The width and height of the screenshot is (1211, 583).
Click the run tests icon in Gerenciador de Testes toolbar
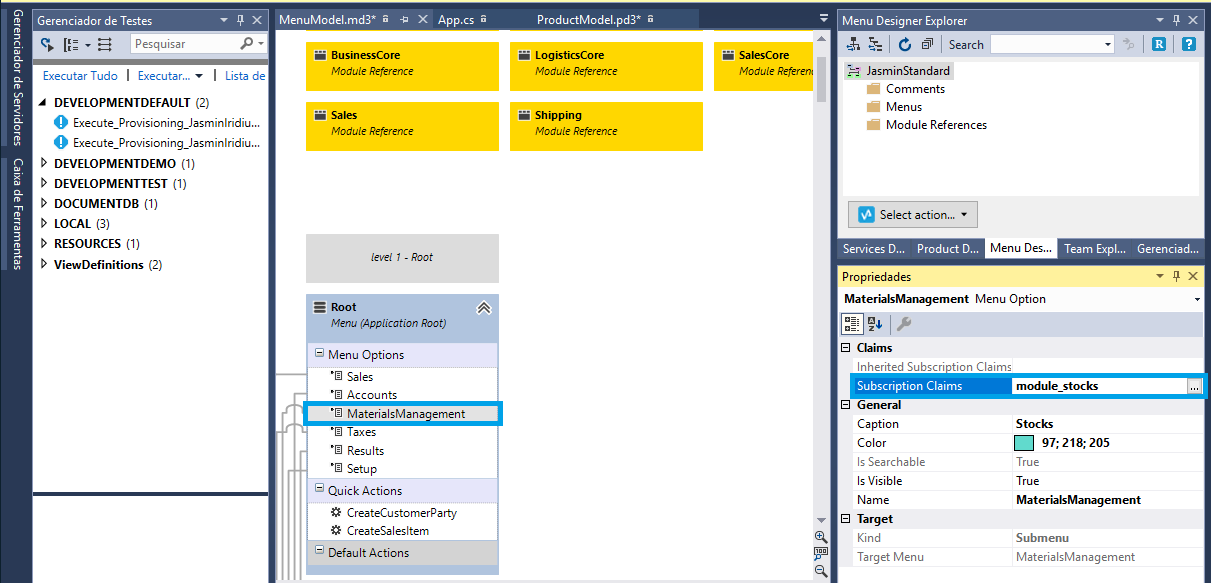(47, 44)
